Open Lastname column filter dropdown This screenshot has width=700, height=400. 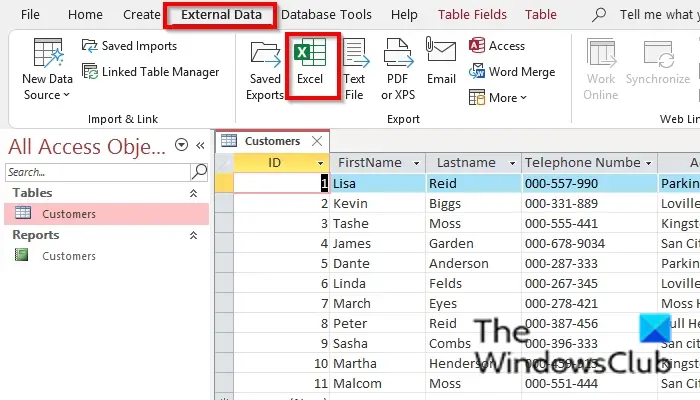512,163
